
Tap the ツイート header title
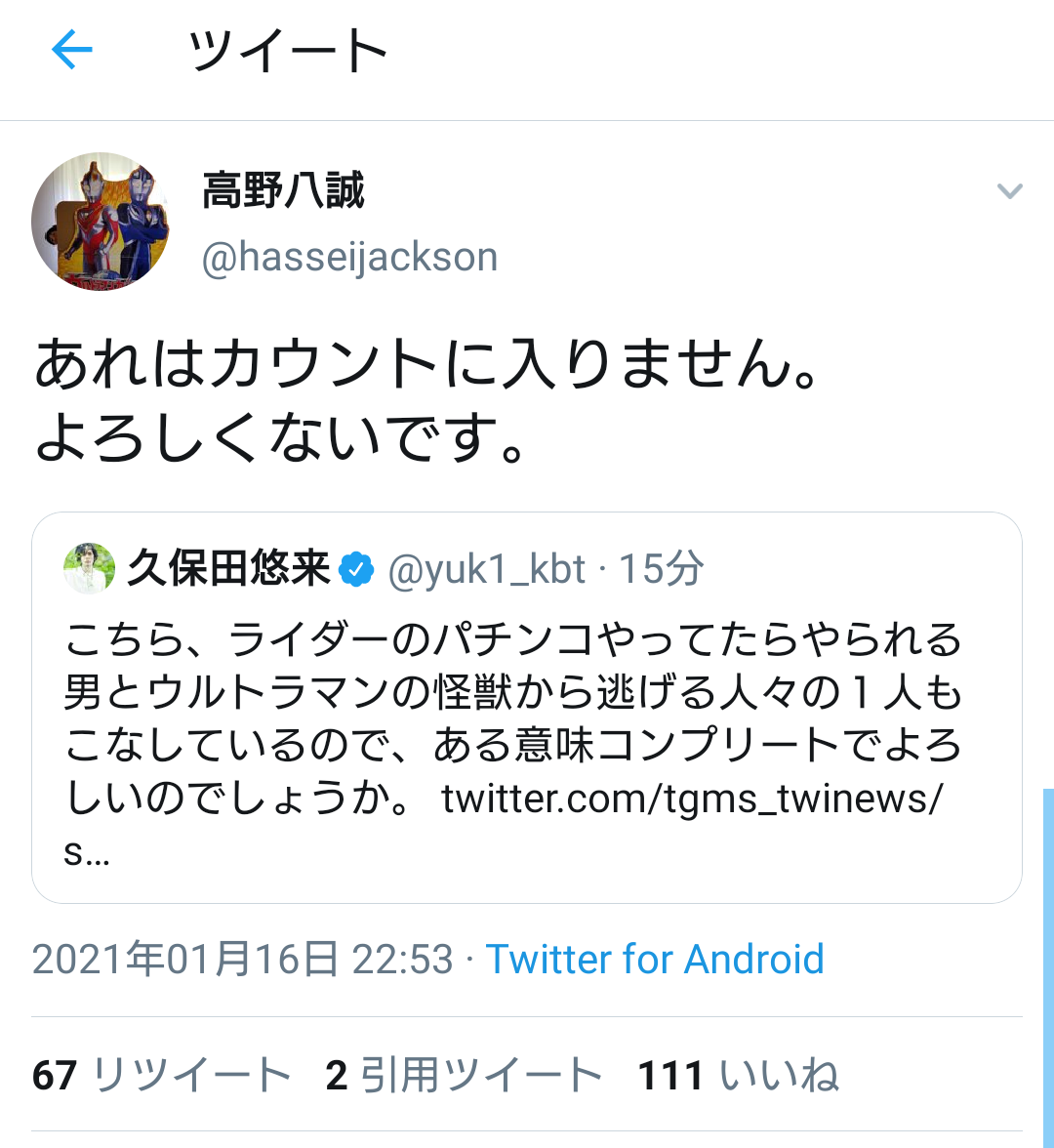289,51
